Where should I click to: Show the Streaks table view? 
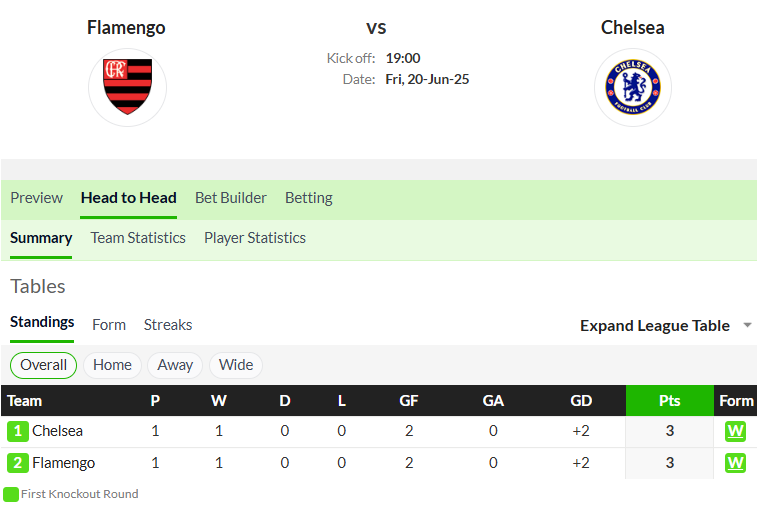168,325
